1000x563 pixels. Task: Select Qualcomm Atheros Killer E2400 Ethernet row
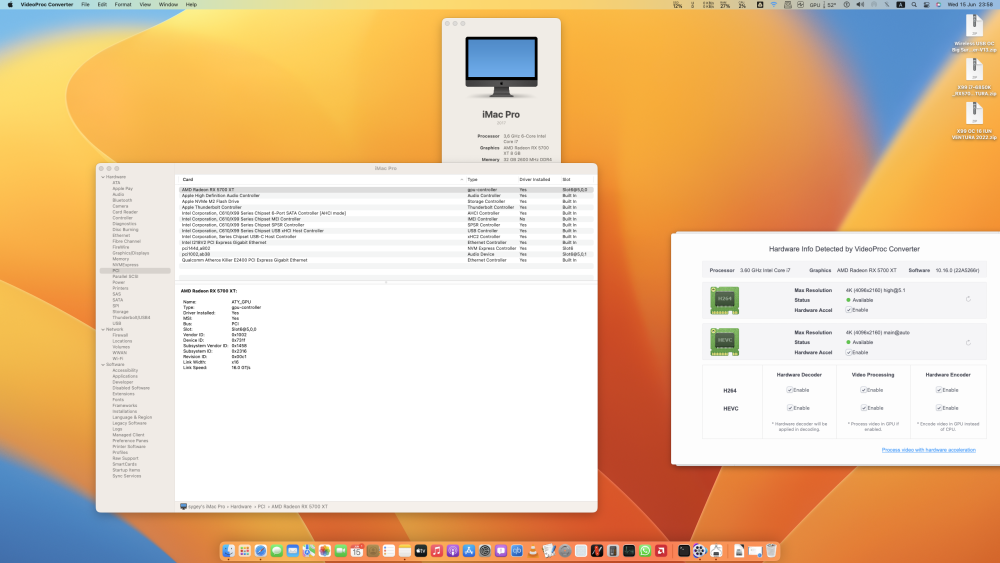coord(386,260)
